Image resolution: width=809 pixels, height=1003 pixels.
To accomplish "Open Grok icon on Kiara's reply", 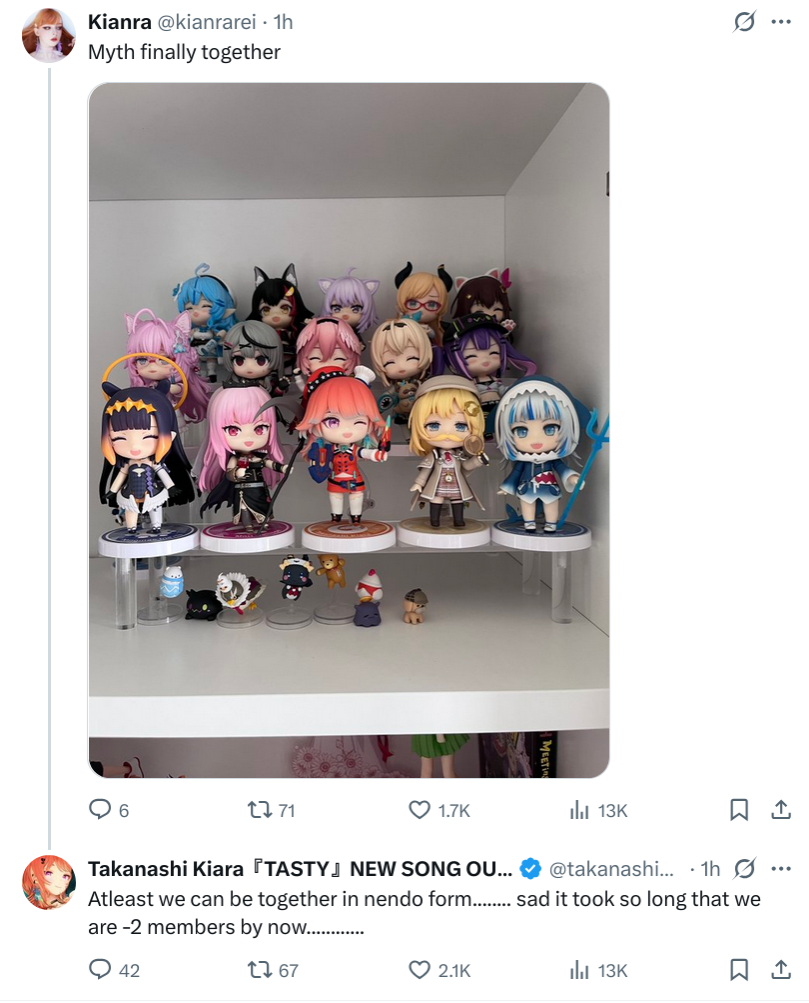I will pos(745,869).
